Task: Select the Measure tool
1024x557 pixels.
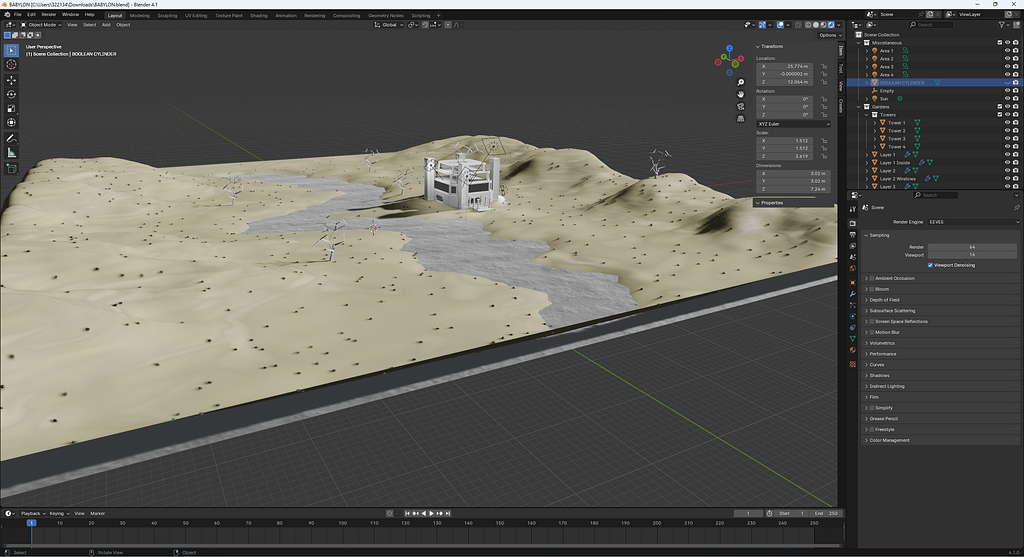Action: click(11, 152)
